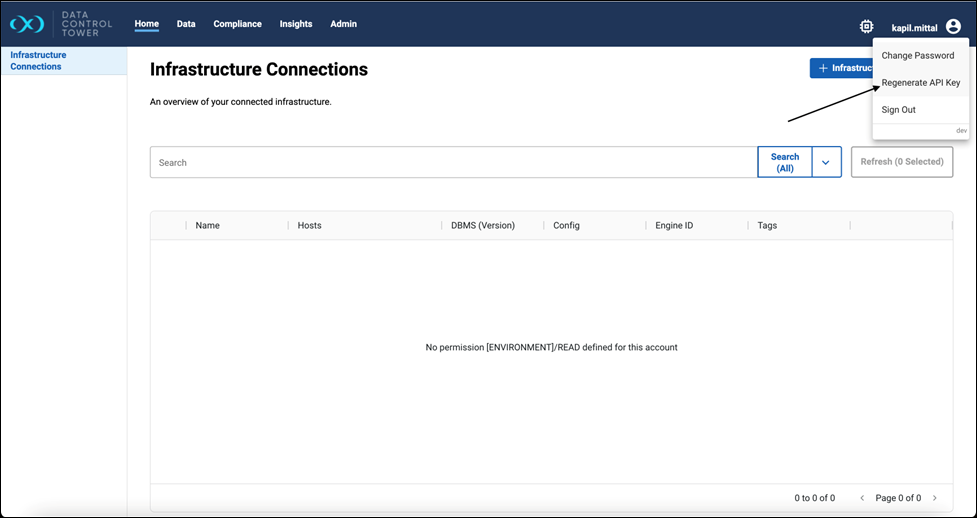Open the Insights section
Screen dimensions: 977x518
pyautogui.click(x=296, y=24)
